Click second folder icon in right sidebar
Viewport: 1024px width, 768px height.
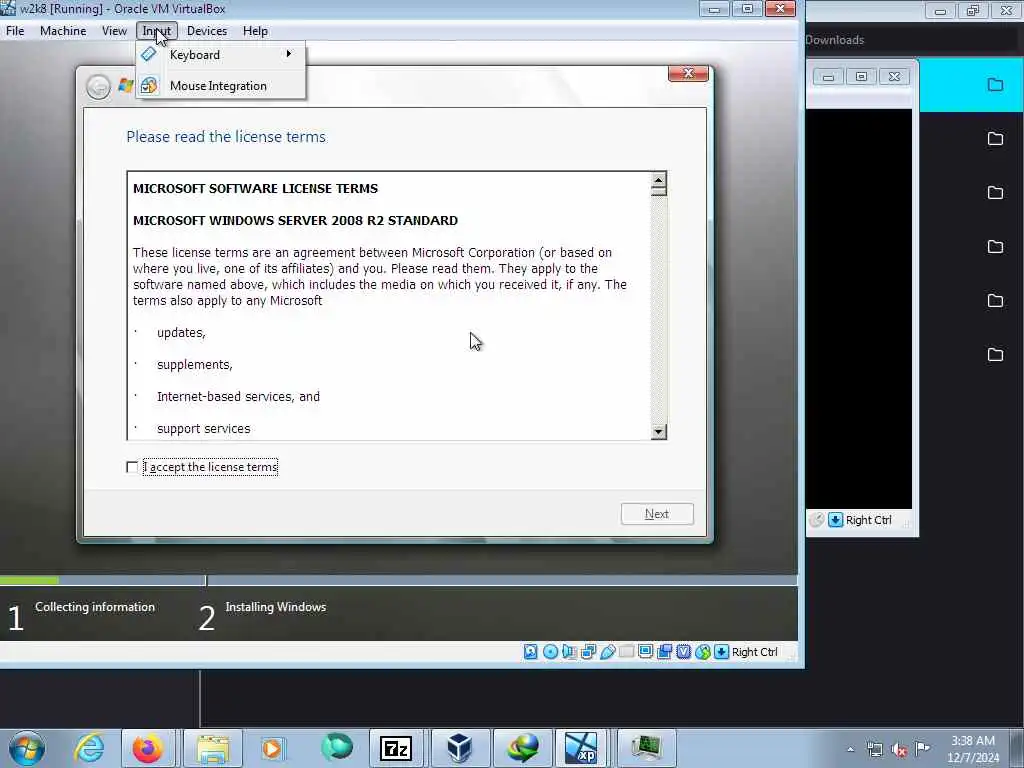[x=995, y=138]
